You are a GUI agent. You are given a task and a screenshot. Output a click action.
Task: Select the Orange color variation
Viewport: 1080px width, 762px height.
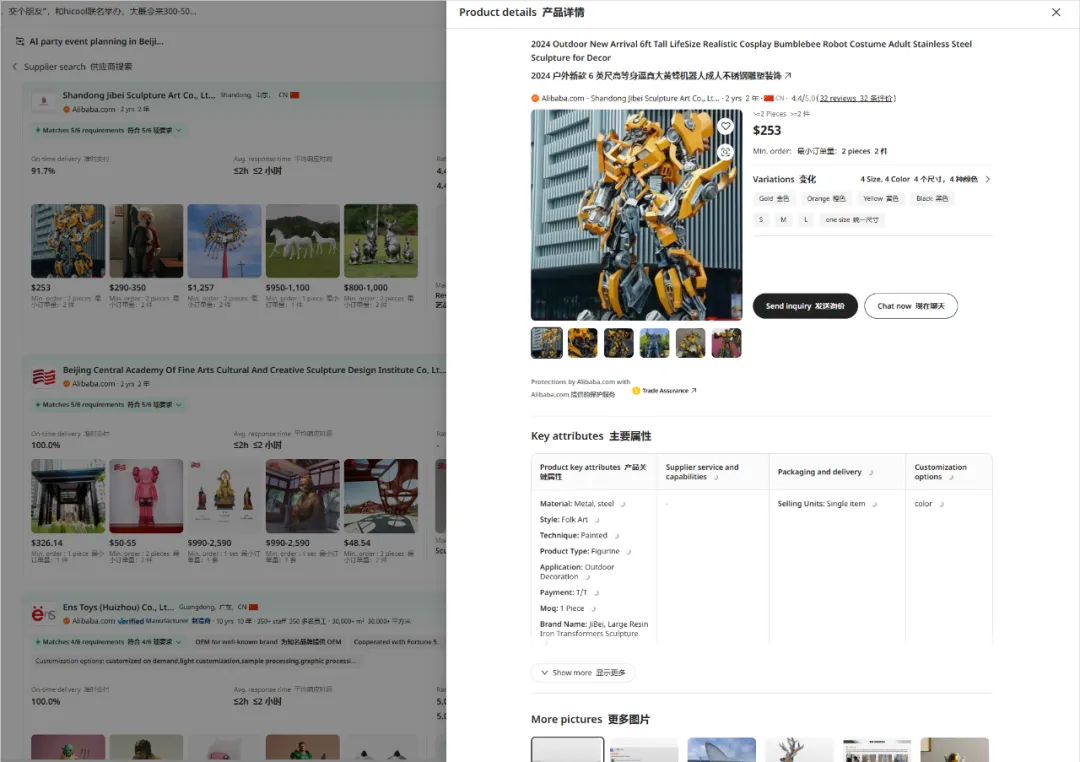[x=825, y=198]
